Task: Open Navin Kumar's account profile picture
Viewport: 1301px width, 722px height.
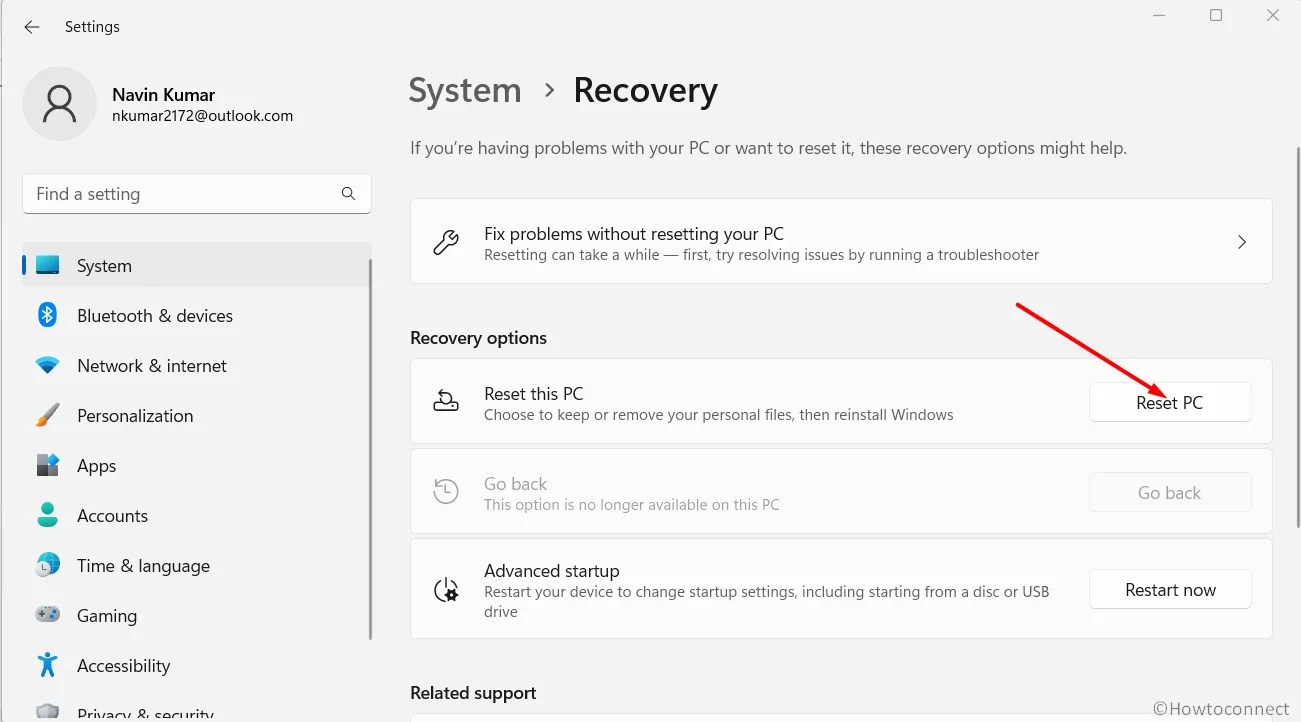Action: (59, 103)
